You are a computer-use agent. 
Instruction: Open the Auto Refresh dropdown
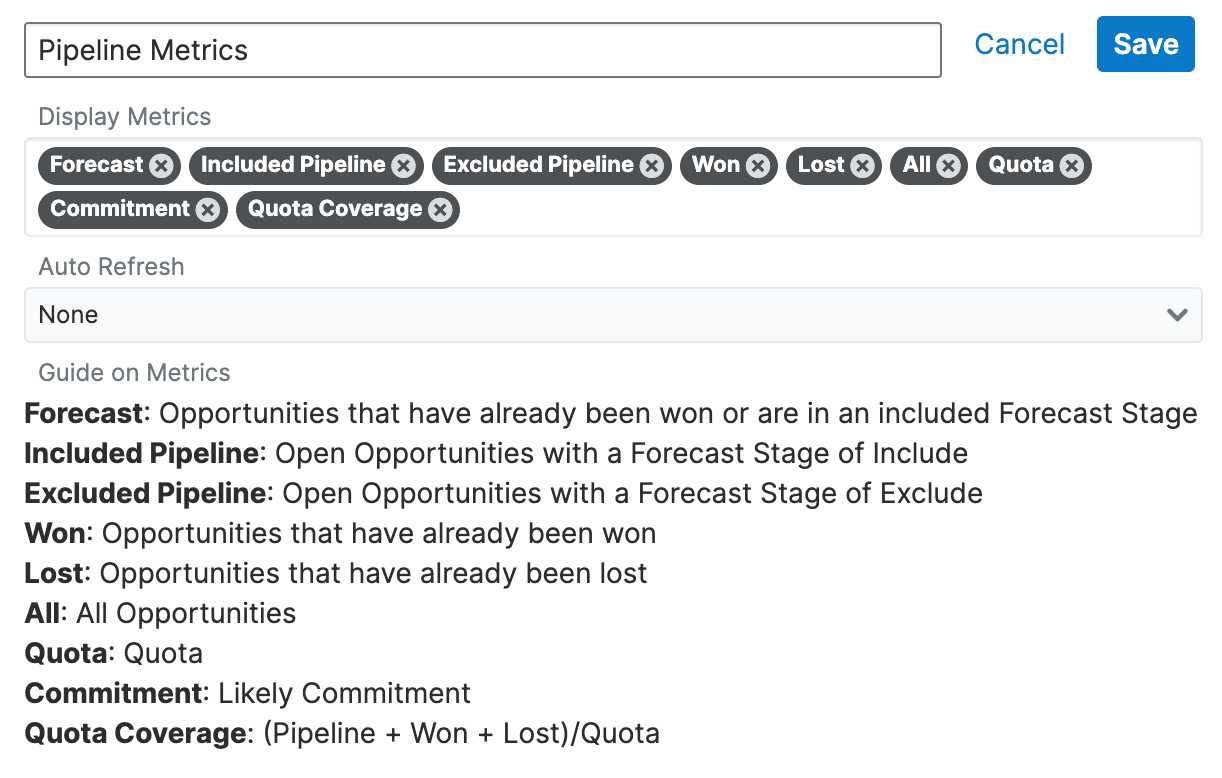point(600,315)
